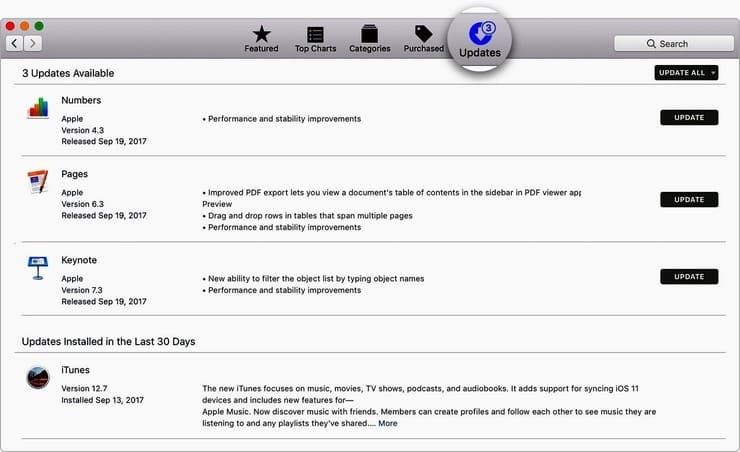Go back with the left arrow
The width and height of the screenshot is (740, 452).
tap(15, 43)
